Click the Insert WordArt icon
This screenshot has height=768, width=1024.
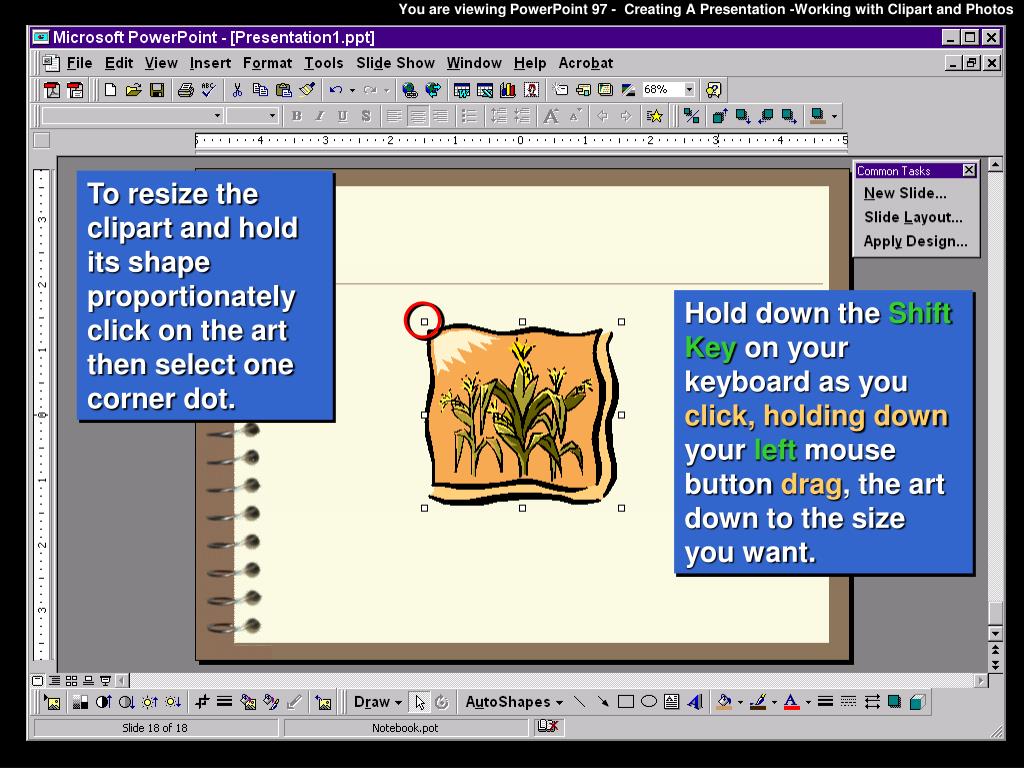tap(695, 702)
